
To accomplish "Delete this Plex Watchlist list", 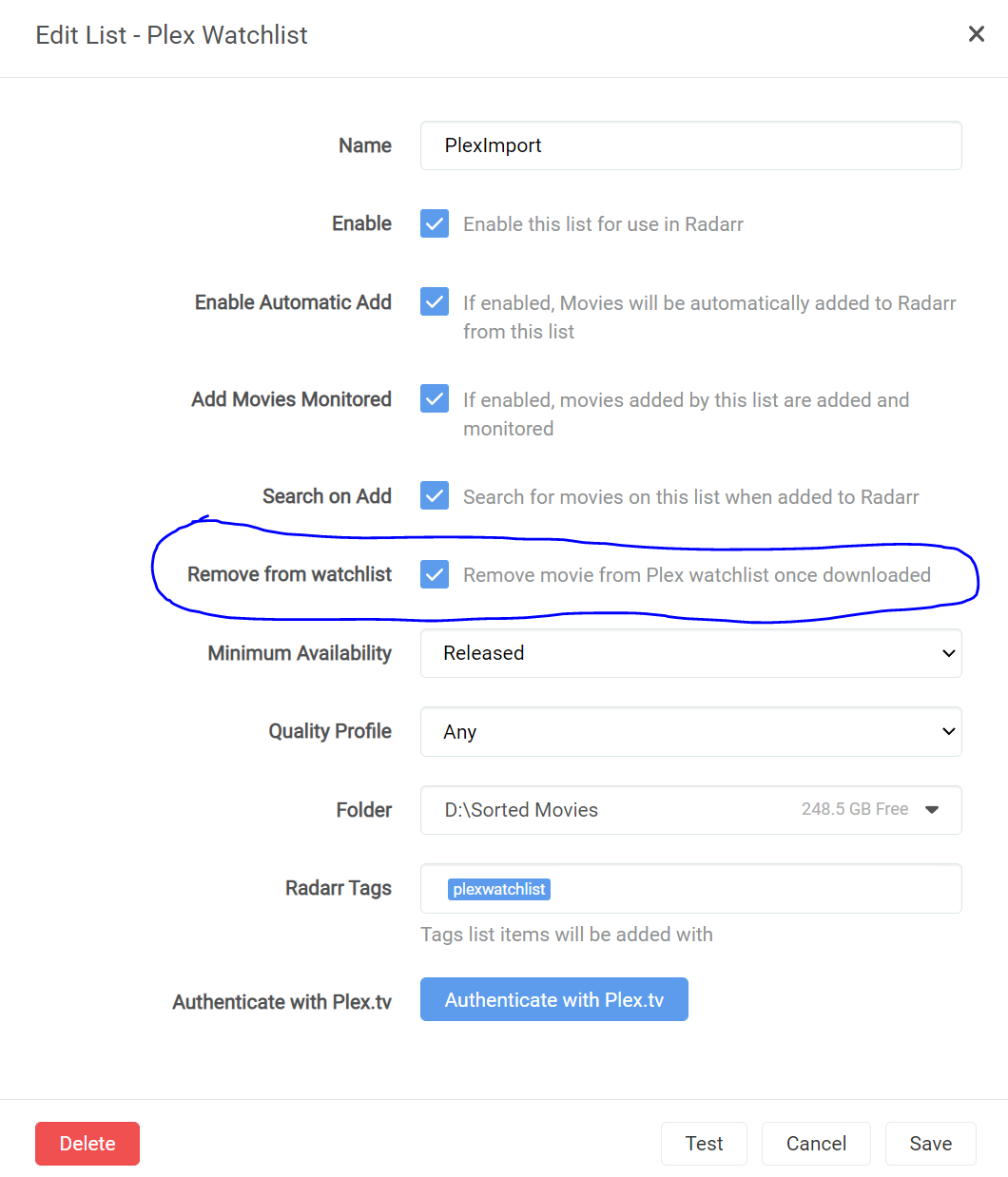I will pos(87,1143).
